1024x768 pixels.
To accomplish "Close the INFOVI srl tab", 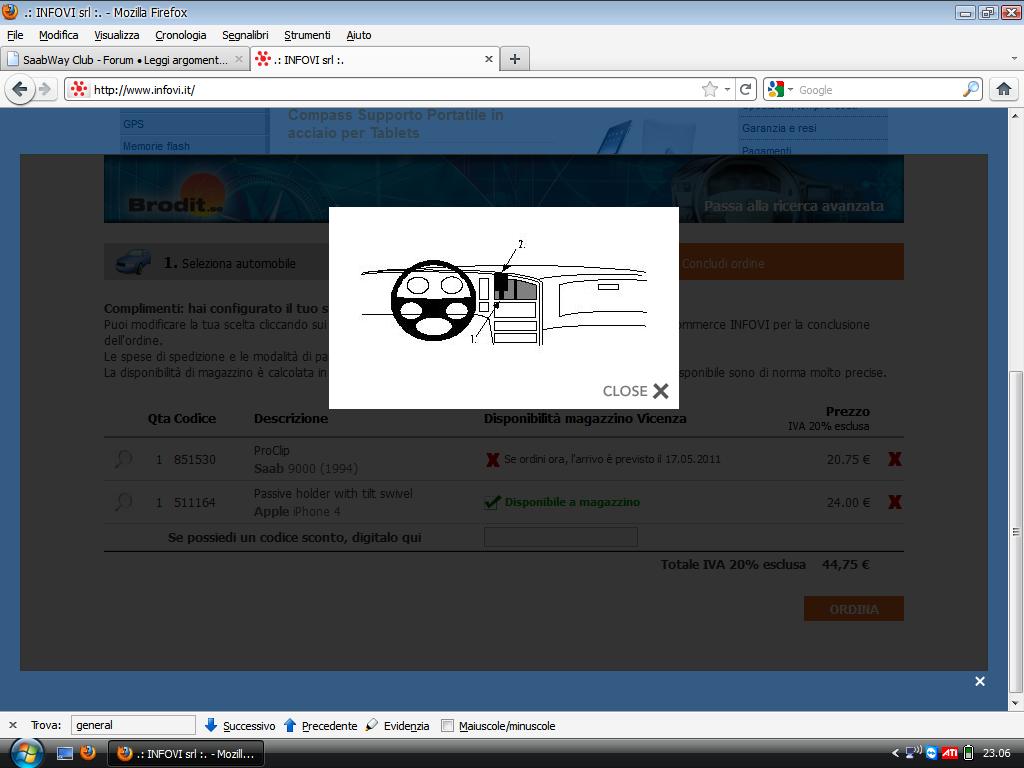I will point(488,59).
